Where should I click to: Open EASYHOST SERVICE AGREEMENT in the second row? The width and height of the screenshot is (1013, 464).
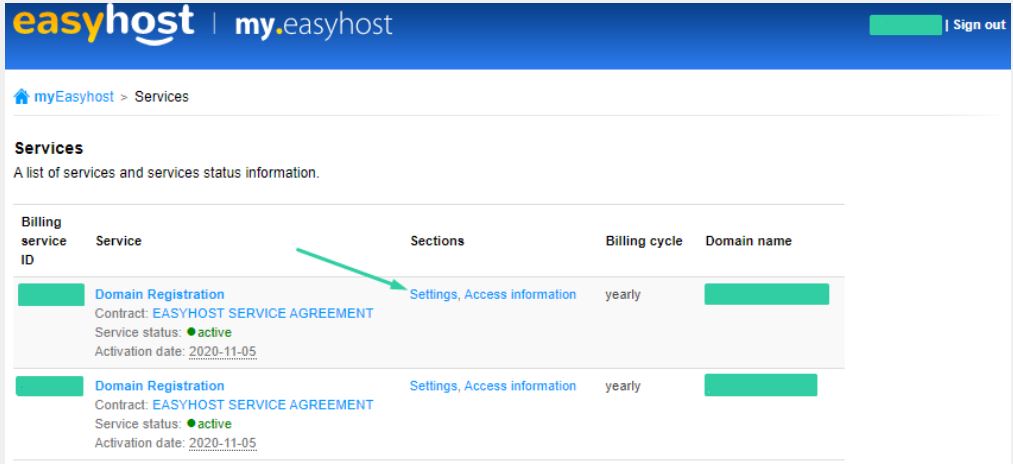263,405
